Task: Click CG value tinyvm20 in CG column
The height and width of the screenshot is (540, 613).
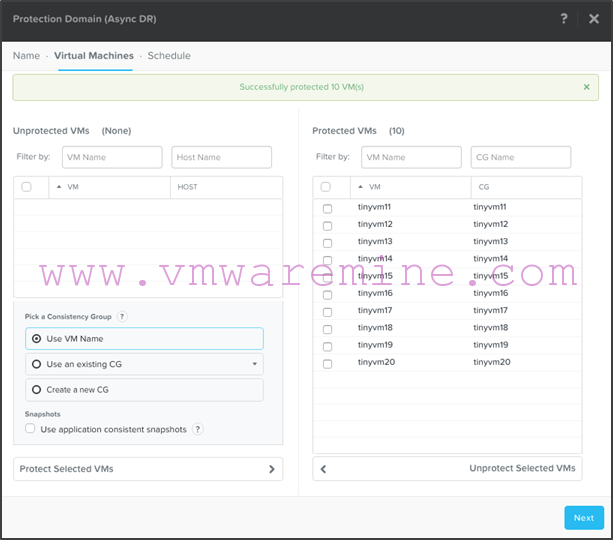Action: [492, 362]
